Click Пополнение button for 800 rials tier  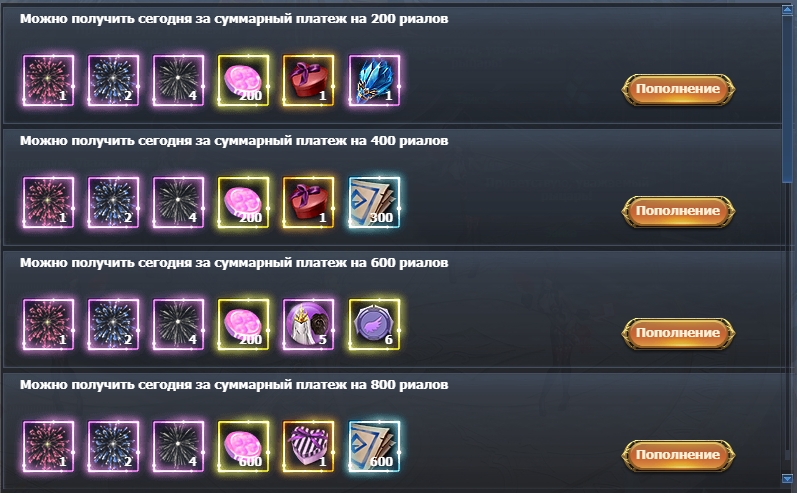pos(678,455)
